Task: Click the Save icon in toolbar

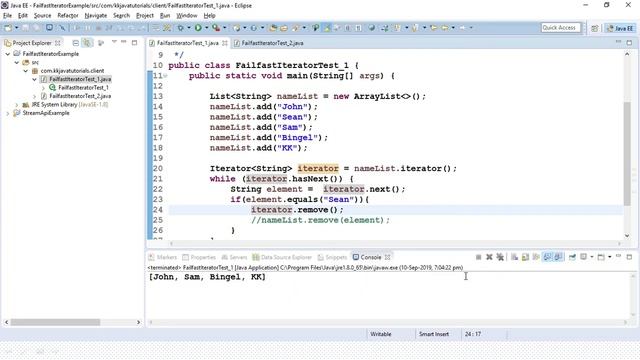Action: click(25, 28)
